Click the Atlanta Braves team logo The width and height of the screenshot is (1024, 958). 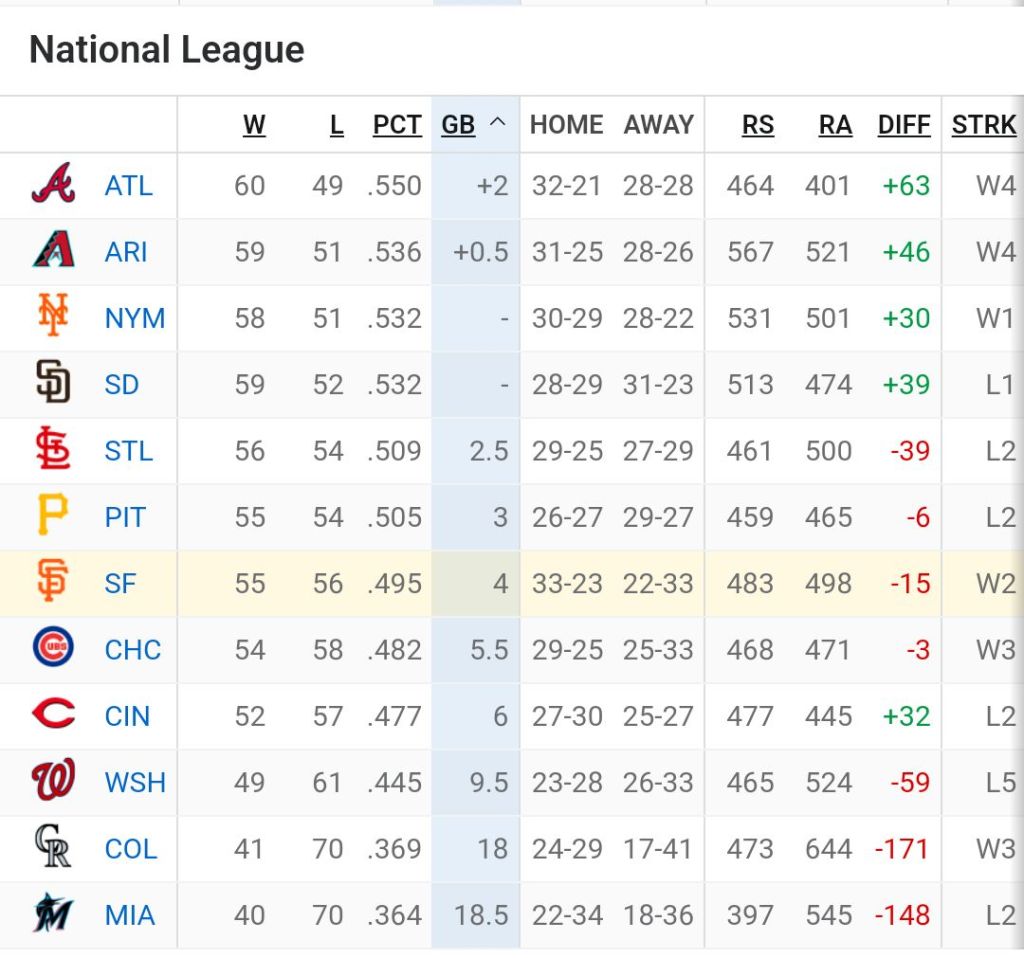click(53, 185)
